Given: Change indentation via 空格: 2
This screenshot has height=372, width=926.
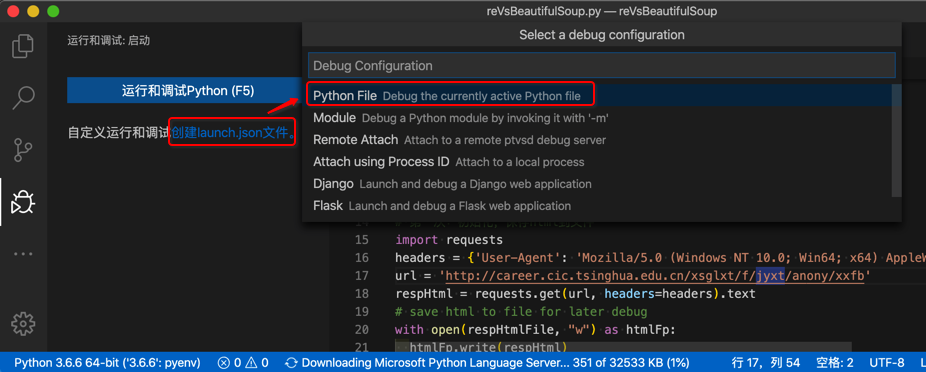Looking at the screenshot, I should coord(834,362).
